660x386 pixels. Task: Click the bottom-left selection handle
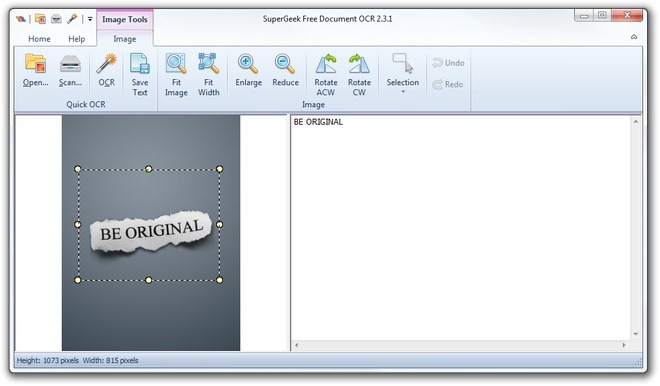(77, 280)
